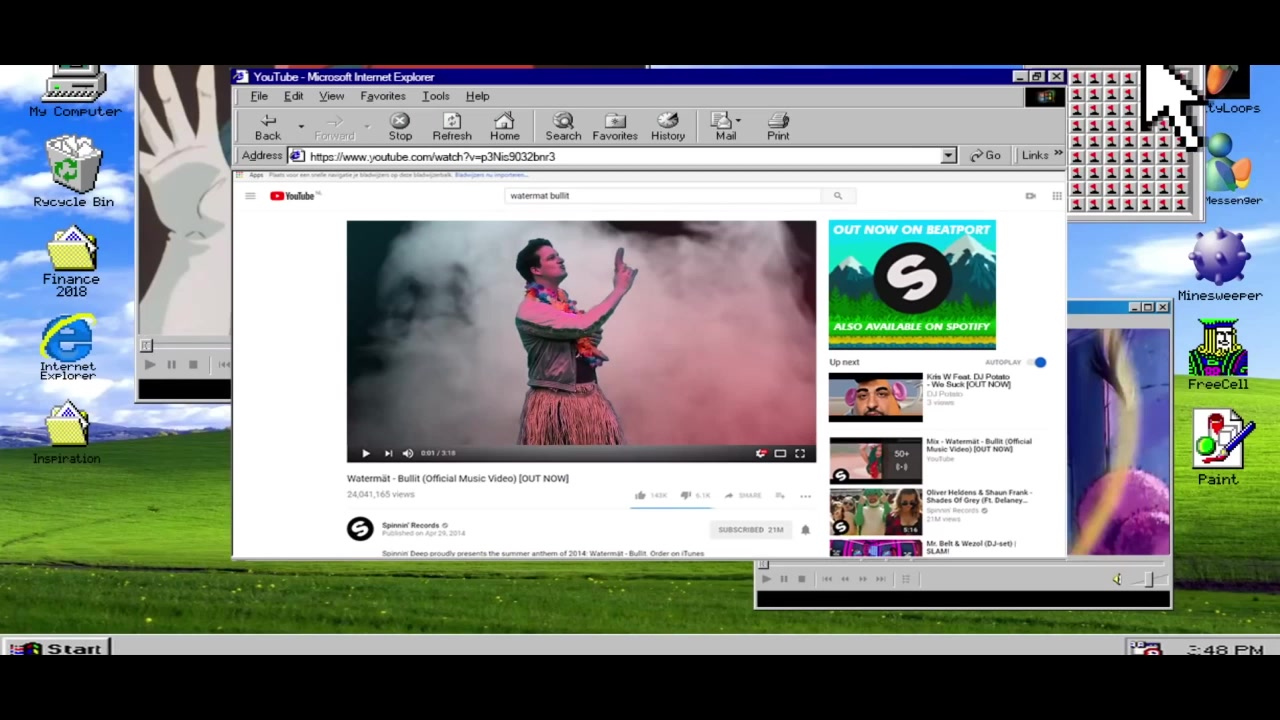Click the notification bell next to Subscribed

click(805, 529)
